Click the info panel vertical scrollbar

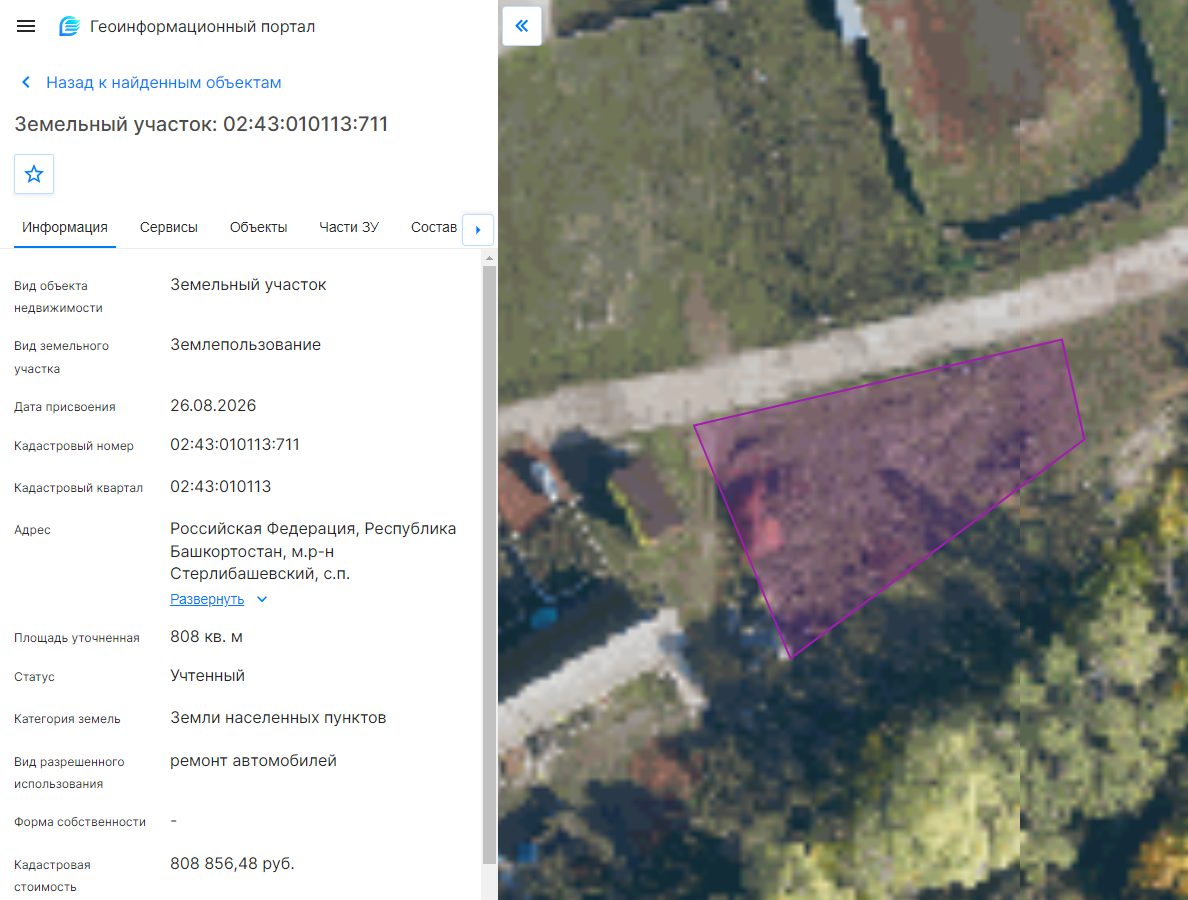click(x=489, y=564)
